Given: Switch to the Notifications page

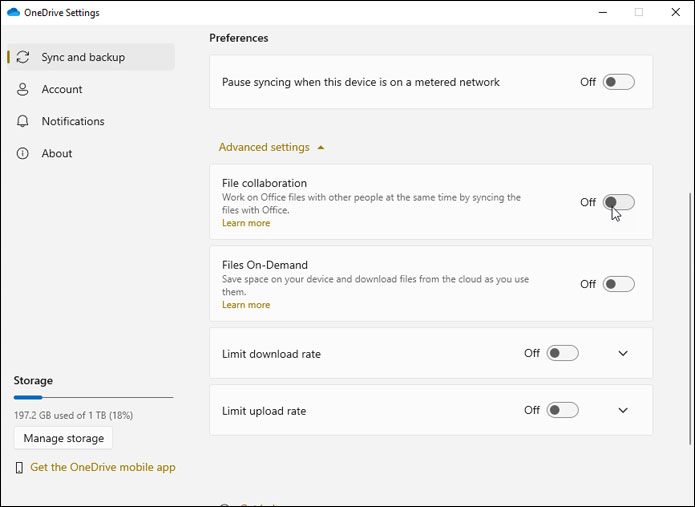Looking at the screenshot, I should [x=91, y=121].
